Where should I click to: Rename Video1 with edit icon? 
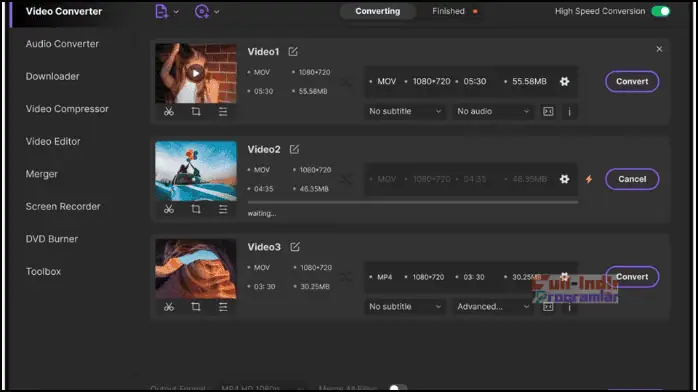(293, 52)
